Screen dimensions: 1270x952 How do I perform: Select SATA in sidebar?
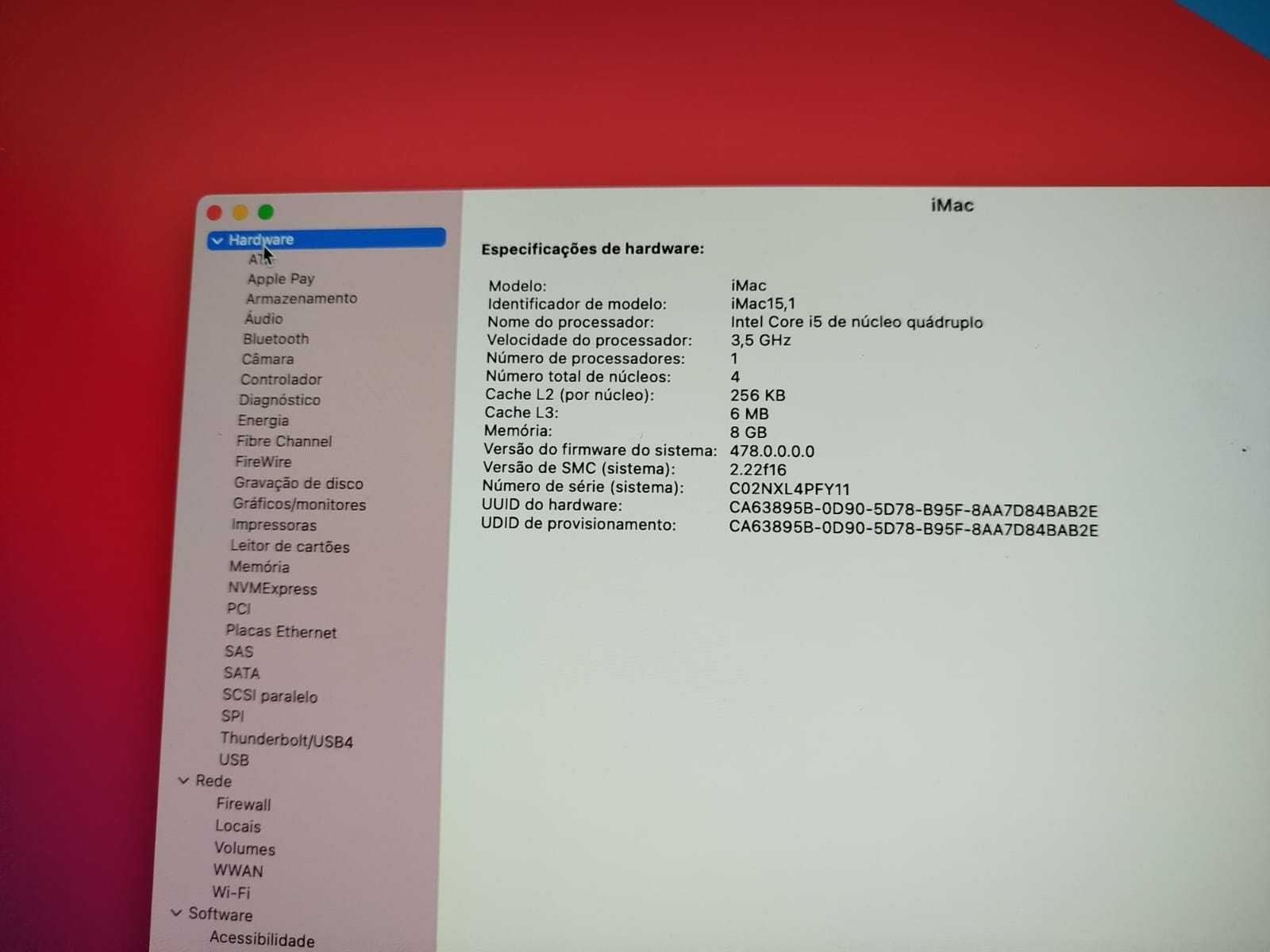(241, 674)
